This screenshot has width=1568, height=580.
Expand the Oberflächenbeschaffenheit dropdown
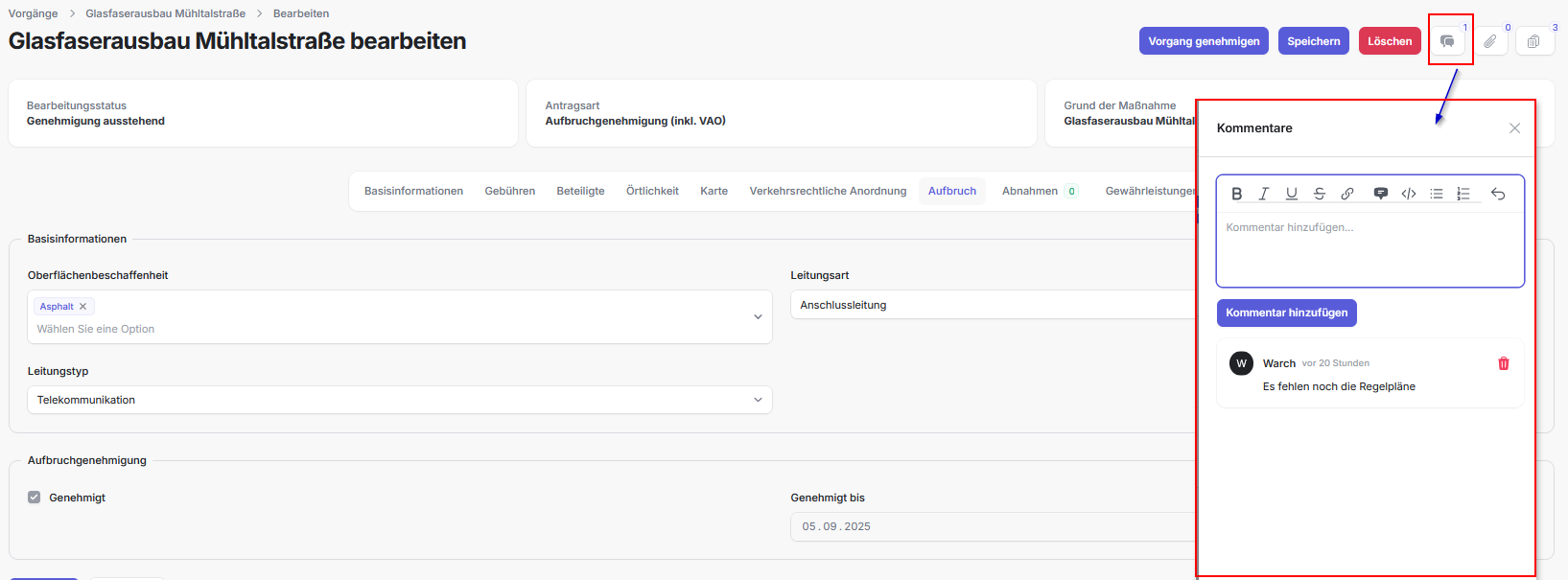[757, 317]
